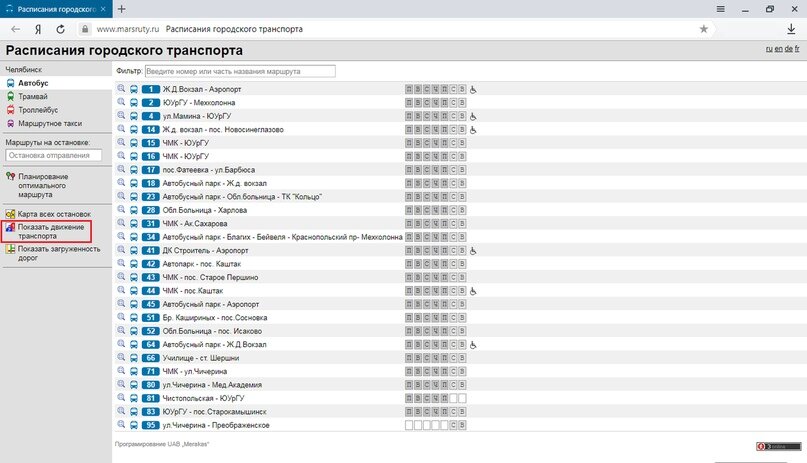Open browser downloads arrow icon
Image resolution: width=807 pixels, height=463 pixels.
click(791, 29)
